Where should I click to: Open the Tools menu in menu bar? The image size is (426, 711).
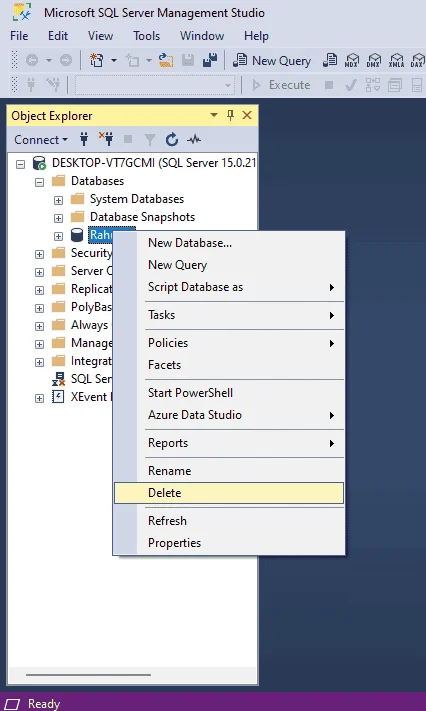click(x=147, y=36)
